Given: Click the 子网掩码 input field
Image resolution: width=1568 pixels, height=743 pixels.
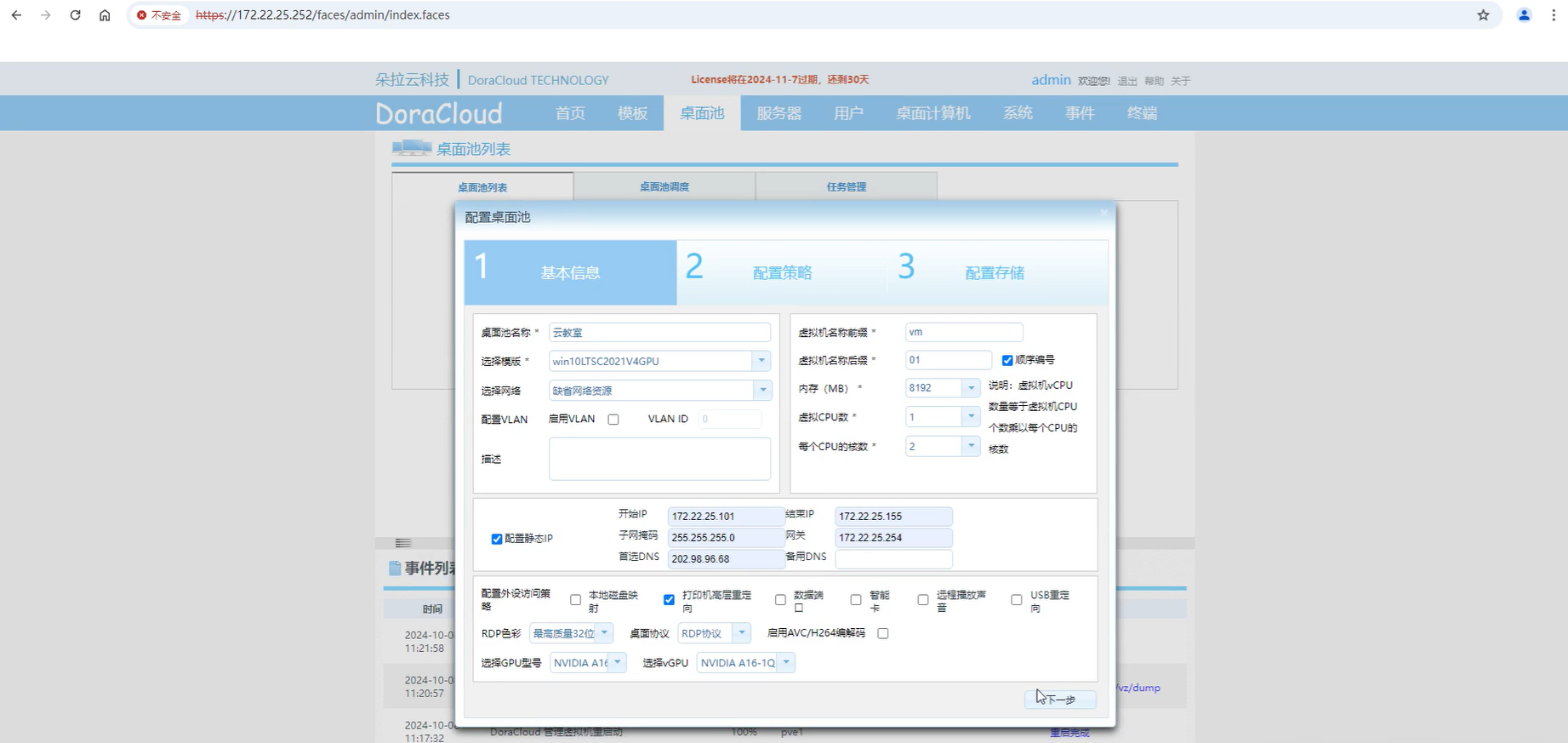Looking at the screenshot, I should click(x=725, y=537).
